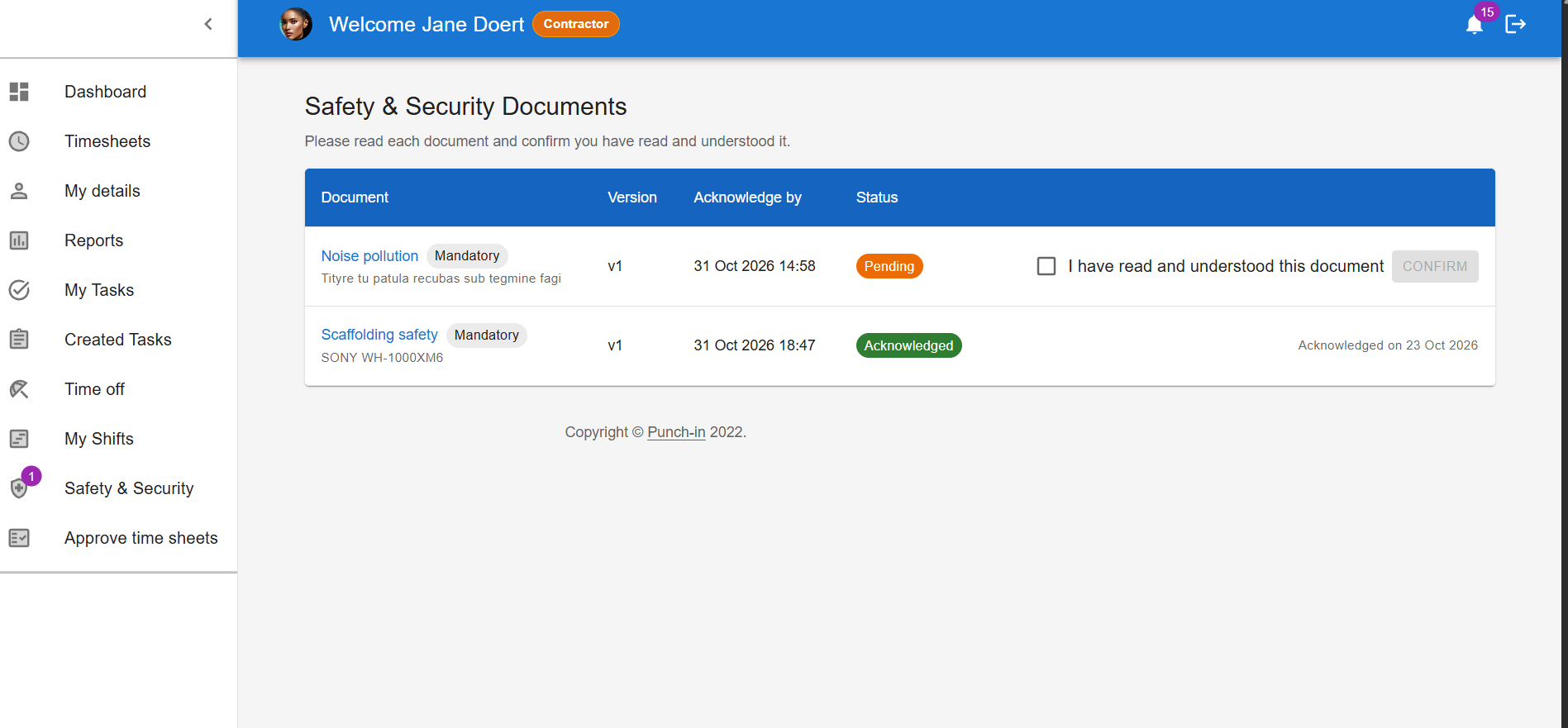Select Created Tasks in sidebar
1568x728 pixels.
[118, 340]
